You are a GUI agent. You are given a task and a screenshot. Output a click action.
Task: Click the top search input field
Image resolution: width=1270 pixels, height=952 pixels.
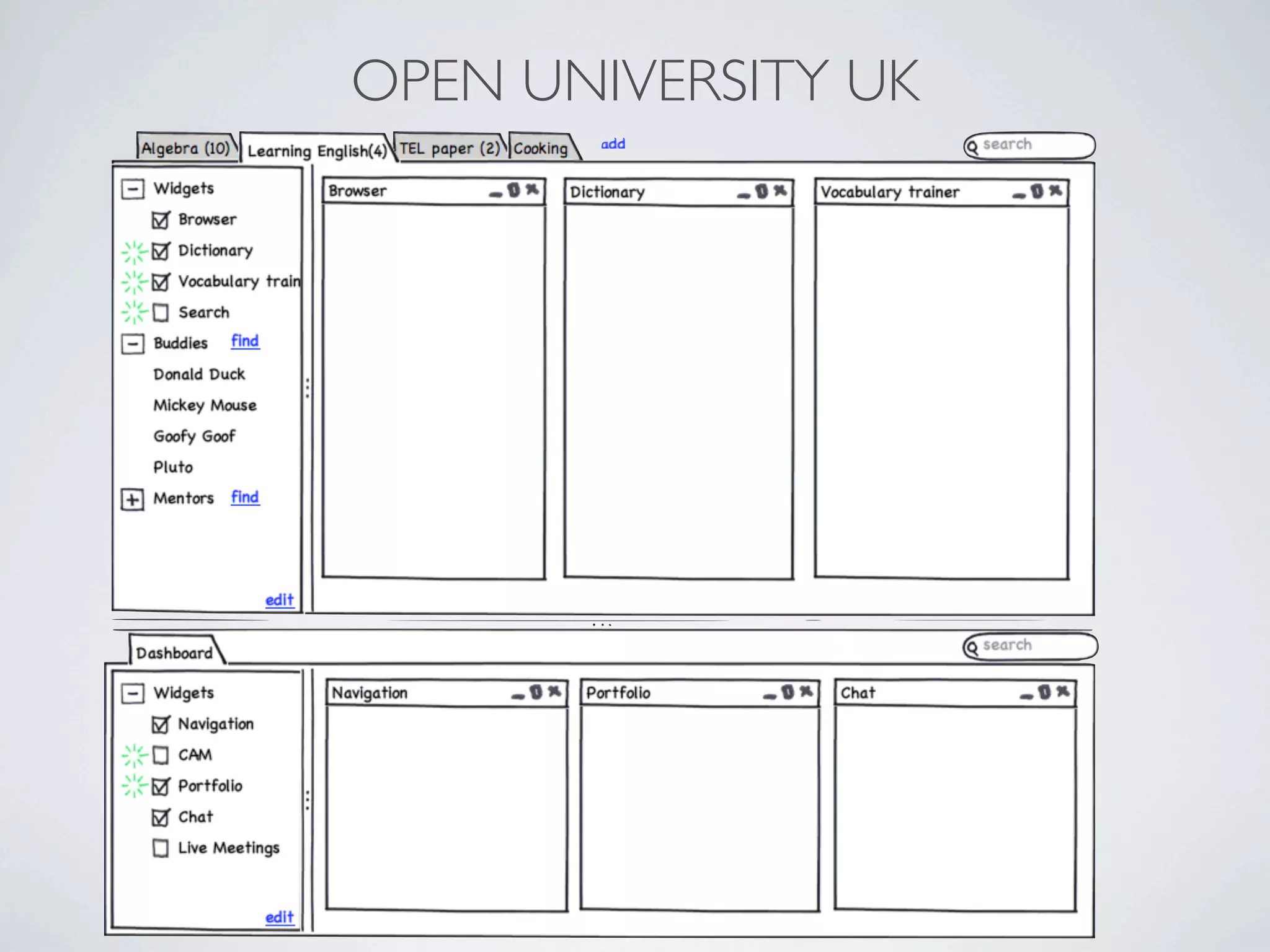1029,146
